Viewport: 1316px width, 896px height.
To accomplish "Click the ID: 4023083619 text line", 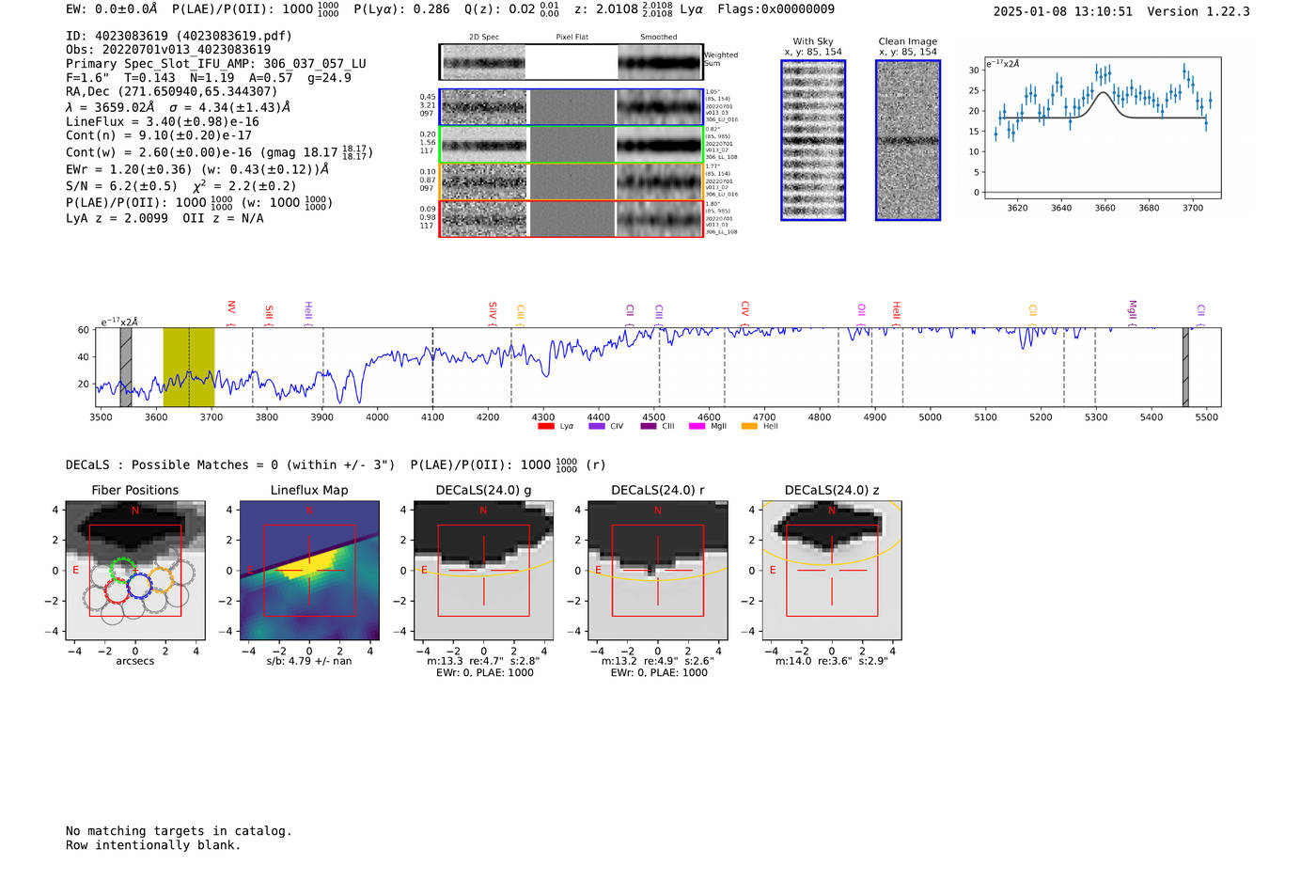I will [x=179, y=36].
